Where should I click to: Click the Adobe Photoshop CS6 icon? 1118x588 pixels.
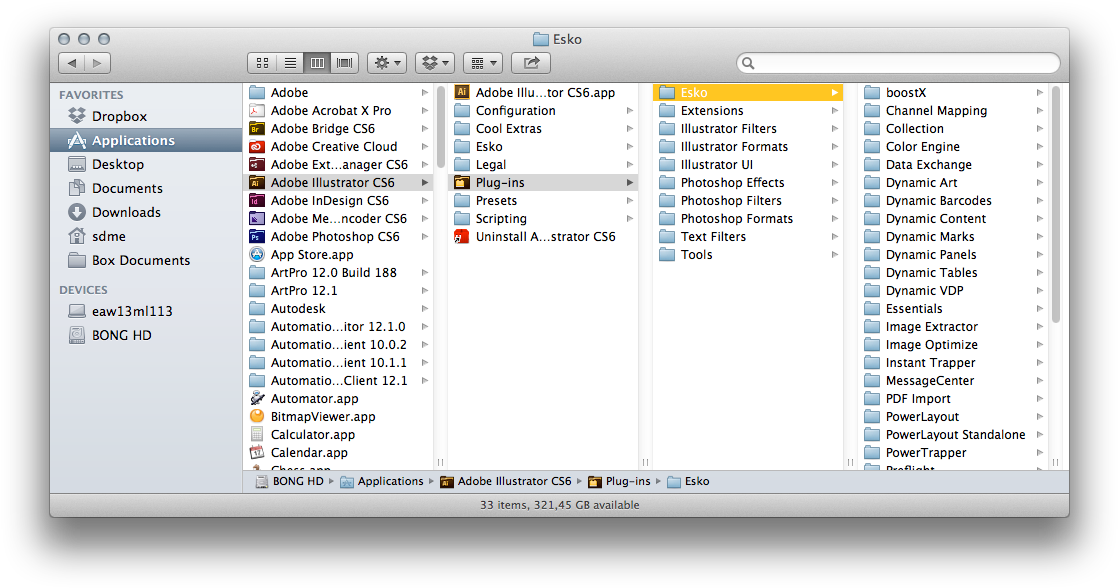click(x=257, y=237)
